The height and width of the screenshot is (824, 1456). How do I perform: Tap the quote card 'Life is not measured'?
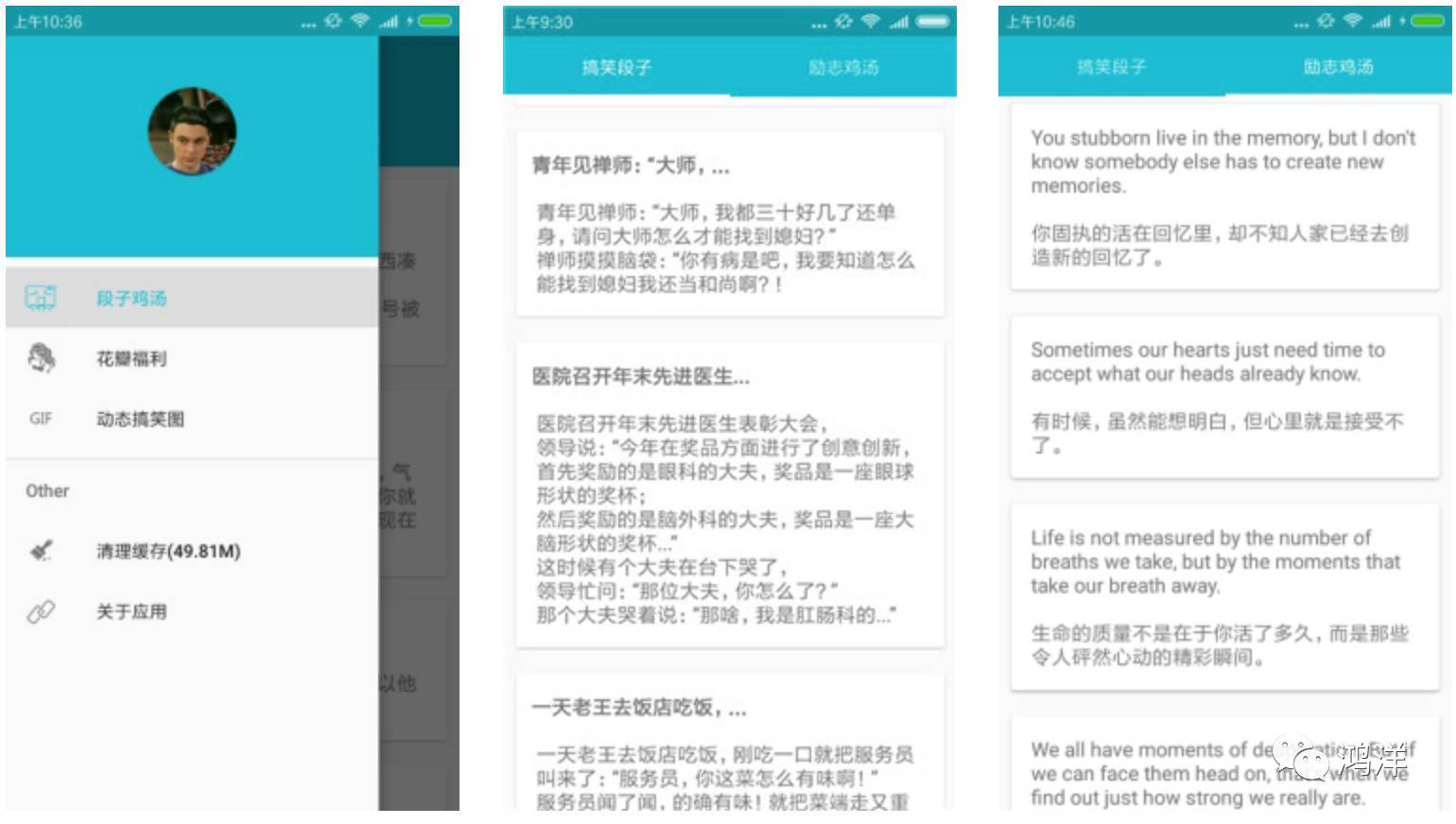click(x=1225, y=597)
